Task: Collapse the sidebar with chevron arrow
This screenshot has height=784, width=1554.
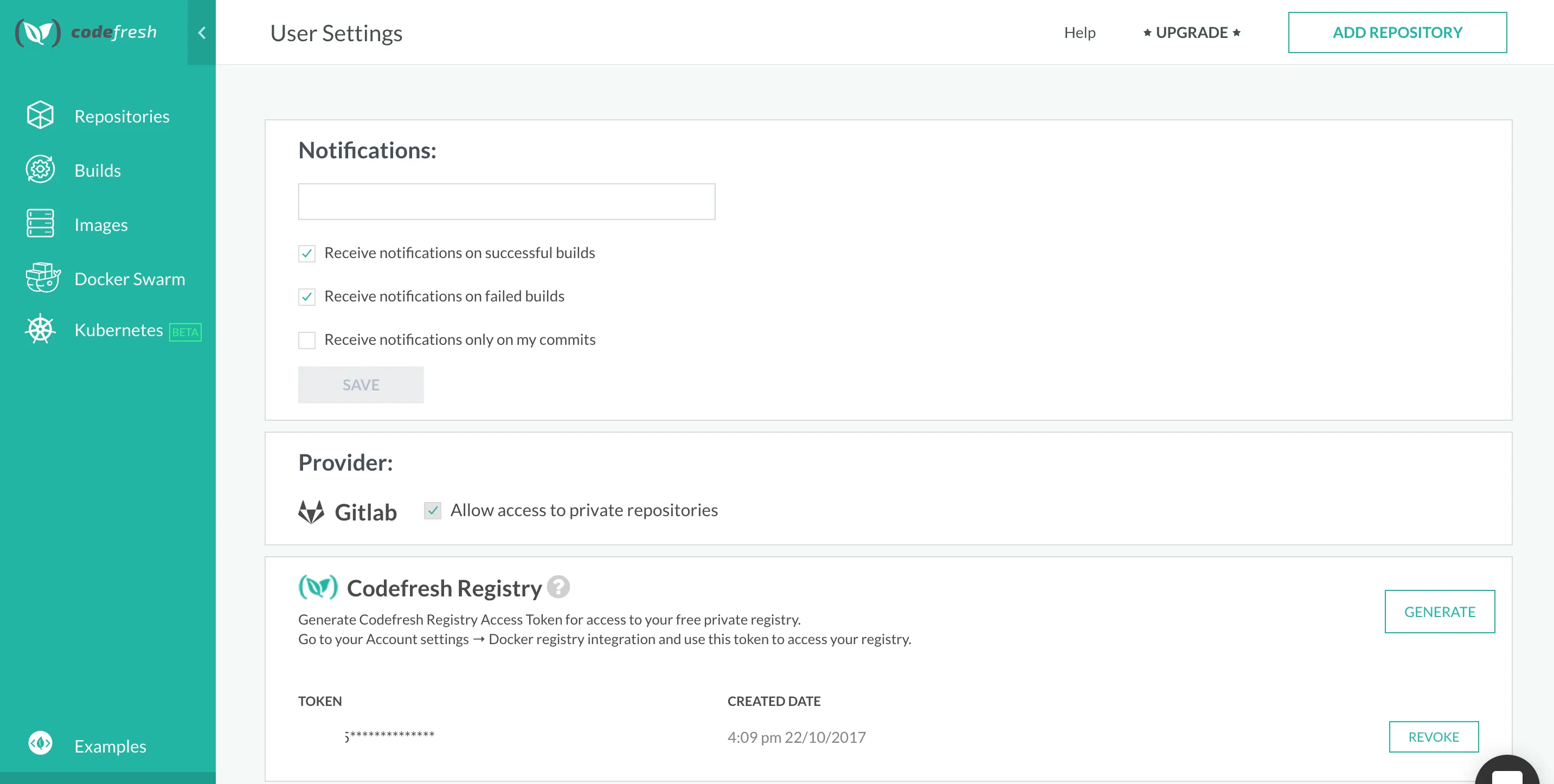Action: pyautogui.click(x=202, y=33)
